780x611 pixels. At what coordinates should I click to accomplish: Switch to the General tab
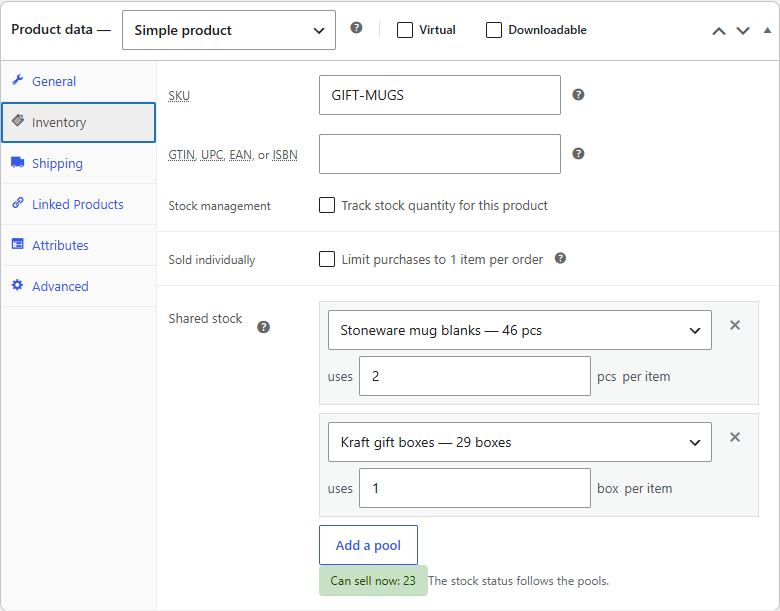click(x=79, y=81)
